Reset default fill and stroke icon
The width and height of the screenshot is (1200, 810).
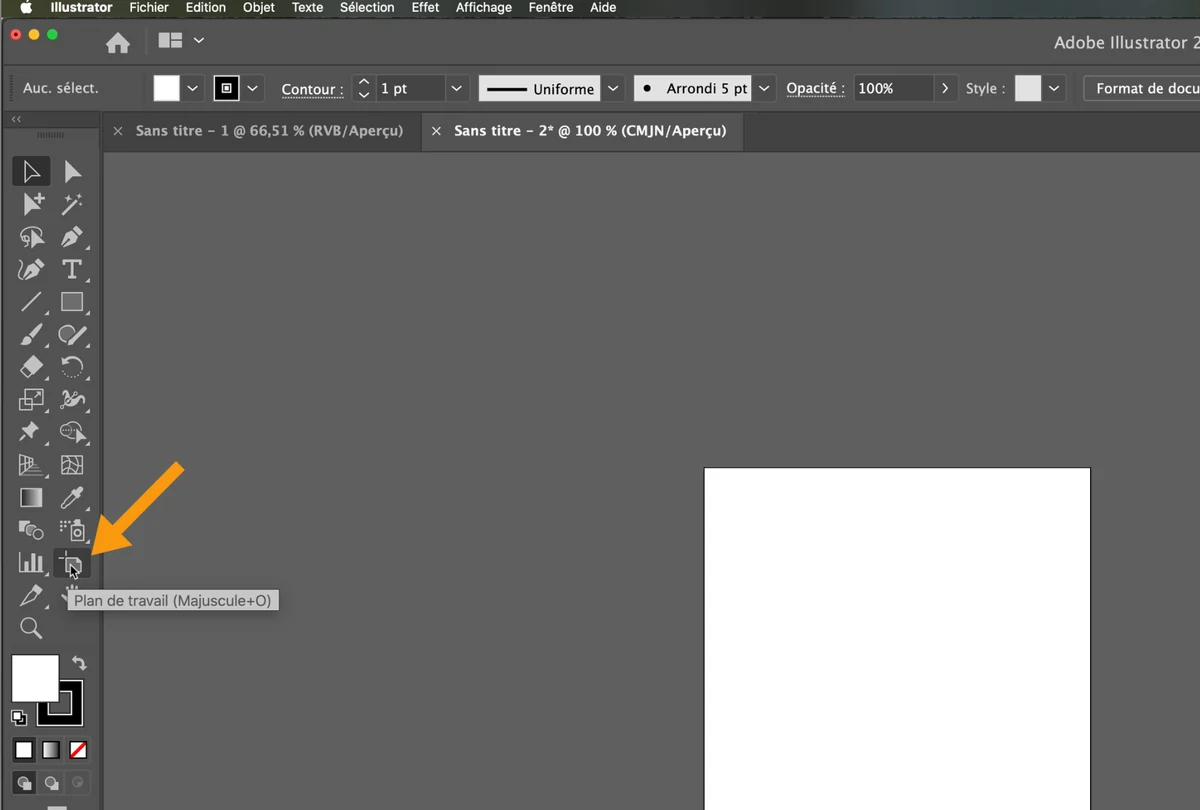(x=19, y=717)
